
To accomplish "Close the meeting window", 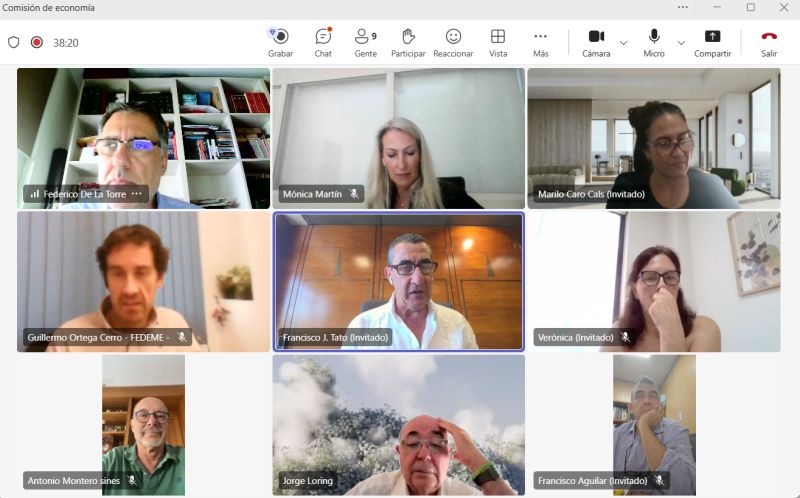I will [784, 7].
